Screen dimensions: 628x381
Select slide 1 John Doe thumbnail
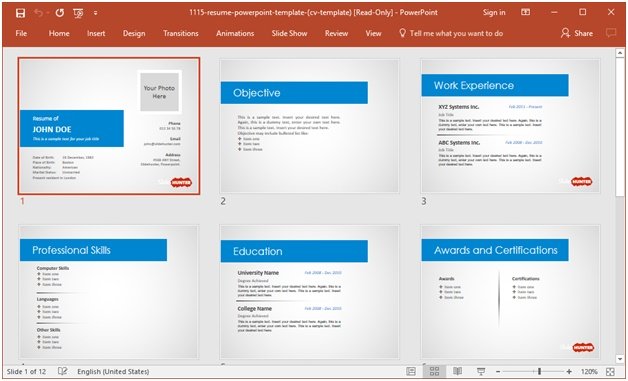pyautogui.click(x=109, y=126)
